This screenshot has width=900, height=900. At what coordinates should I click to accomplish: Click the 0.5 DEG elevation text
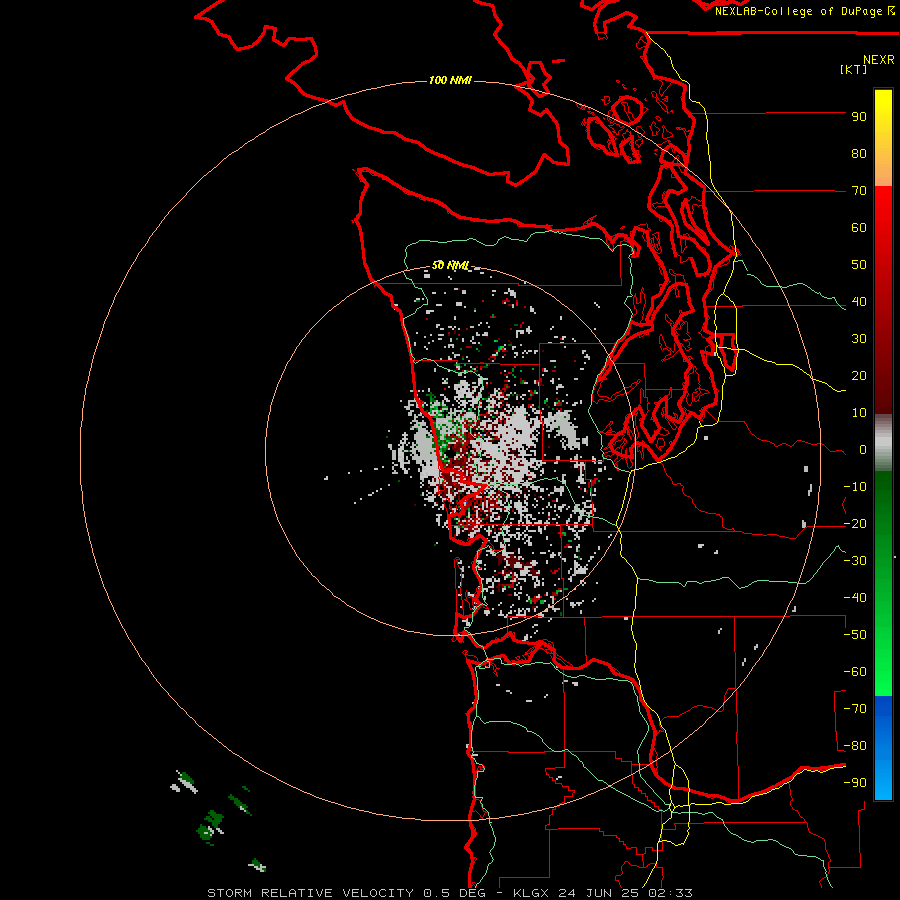tap(455, 893)
